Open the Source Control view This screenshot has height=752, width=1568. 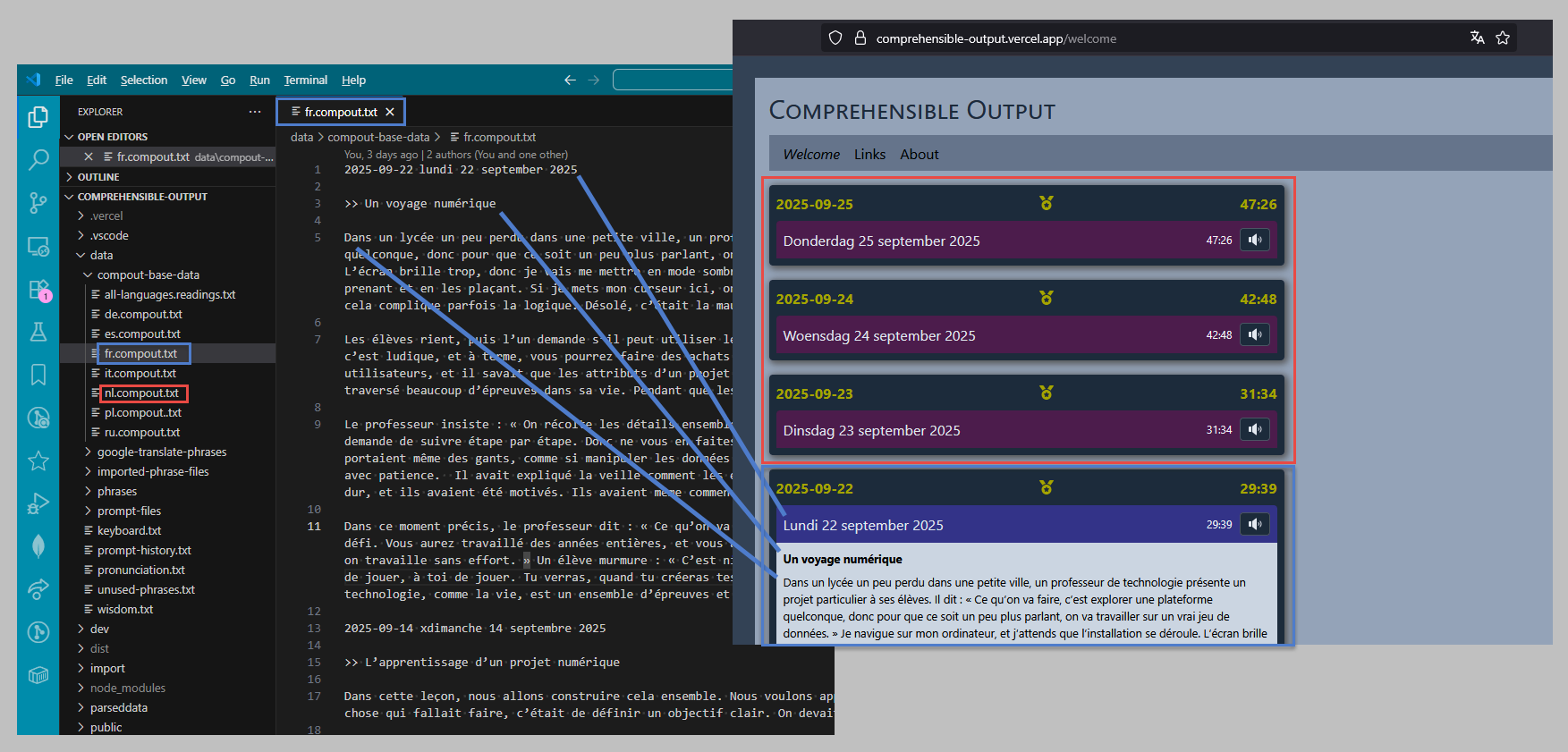38,203
